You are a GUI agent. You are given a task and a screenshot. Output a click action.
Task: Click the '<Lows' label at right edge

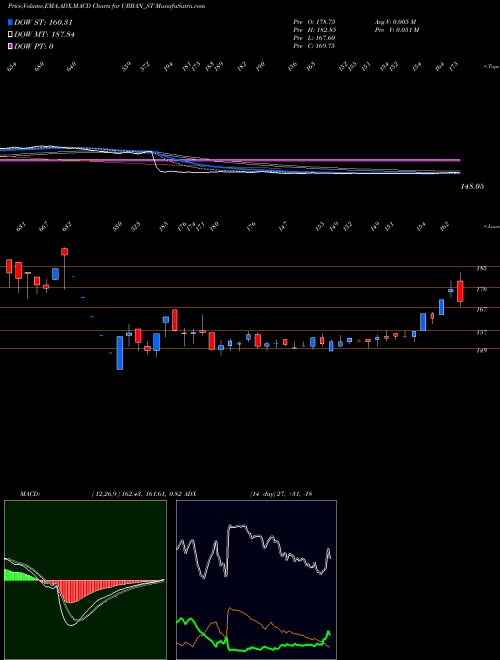491,226
